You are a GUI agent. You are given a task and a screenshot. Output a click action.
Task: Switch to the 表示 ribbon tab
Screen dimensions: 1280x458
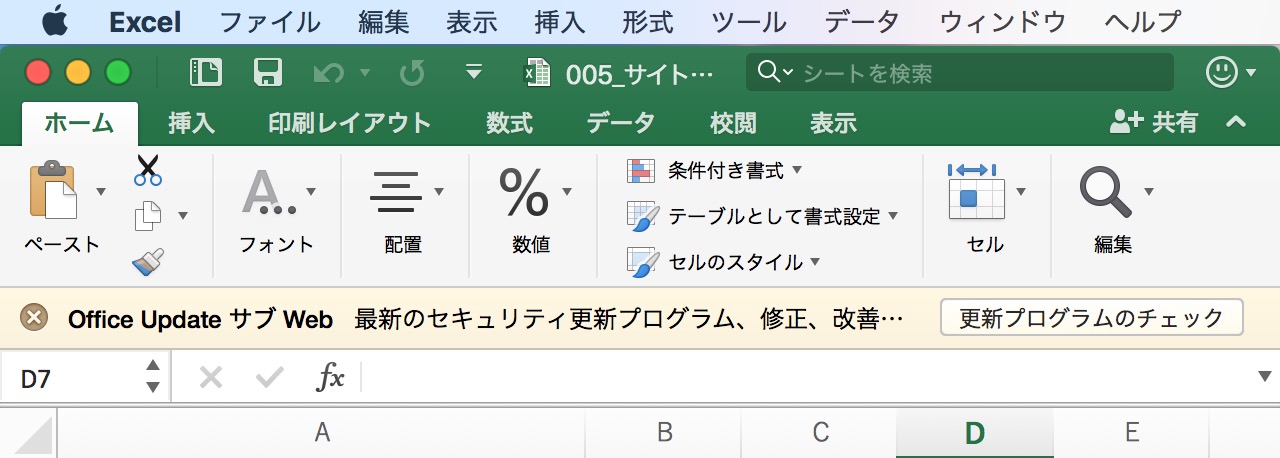(x=834, y=124)
